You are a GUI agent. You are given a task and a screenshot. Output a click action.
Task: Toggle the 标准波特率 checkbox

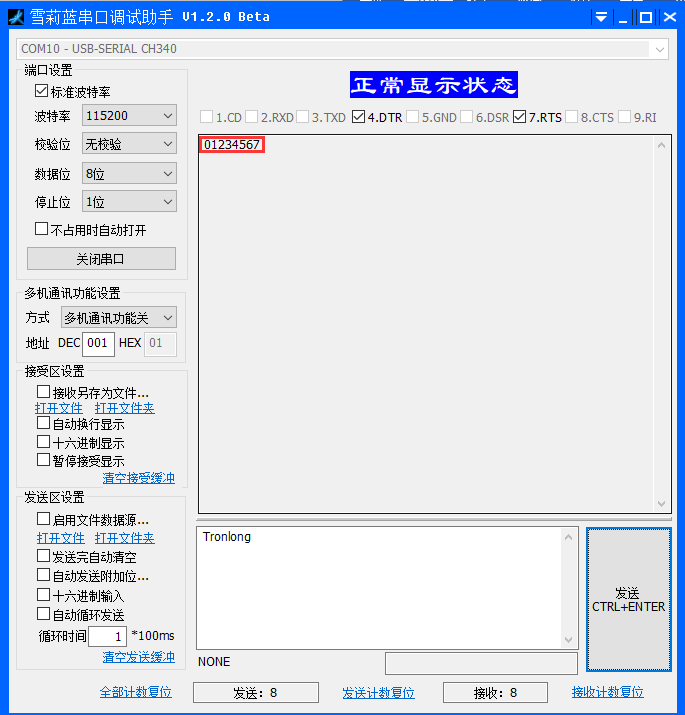point(41,91)
